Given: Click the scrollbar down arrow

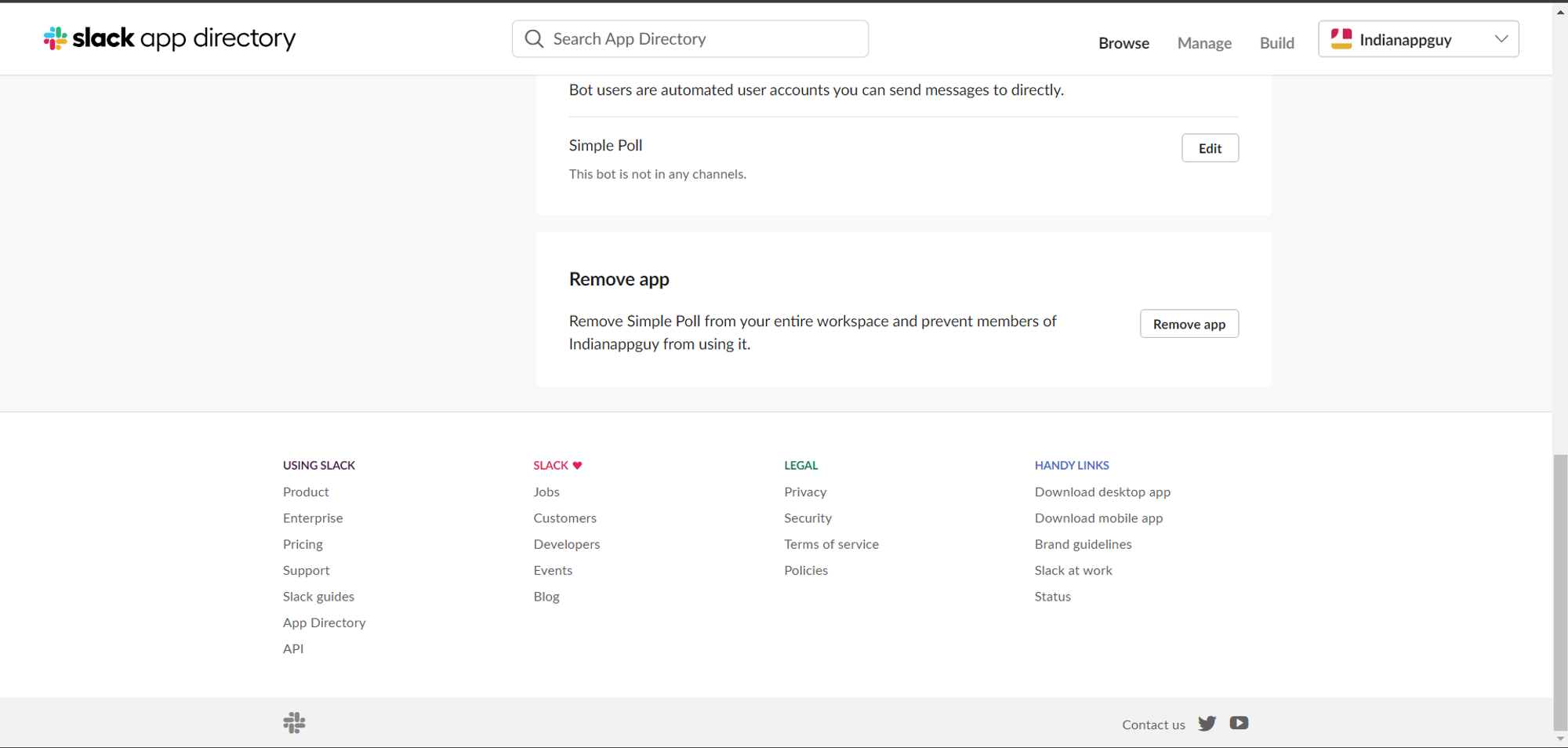Looking at the screenshot, I should [x=1560, y=739].
